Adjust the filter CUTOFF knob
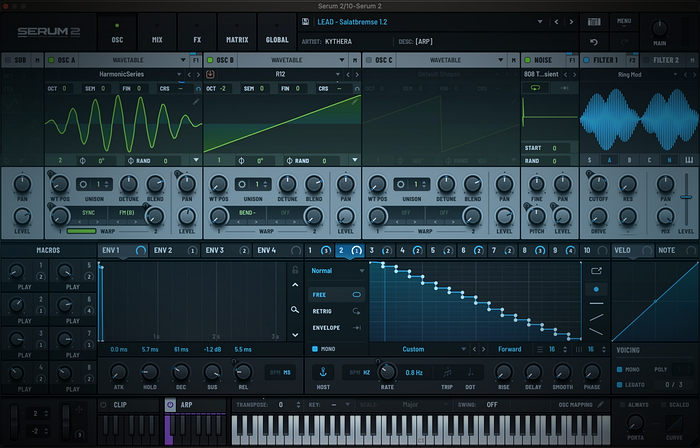 [x=600, y=184]
